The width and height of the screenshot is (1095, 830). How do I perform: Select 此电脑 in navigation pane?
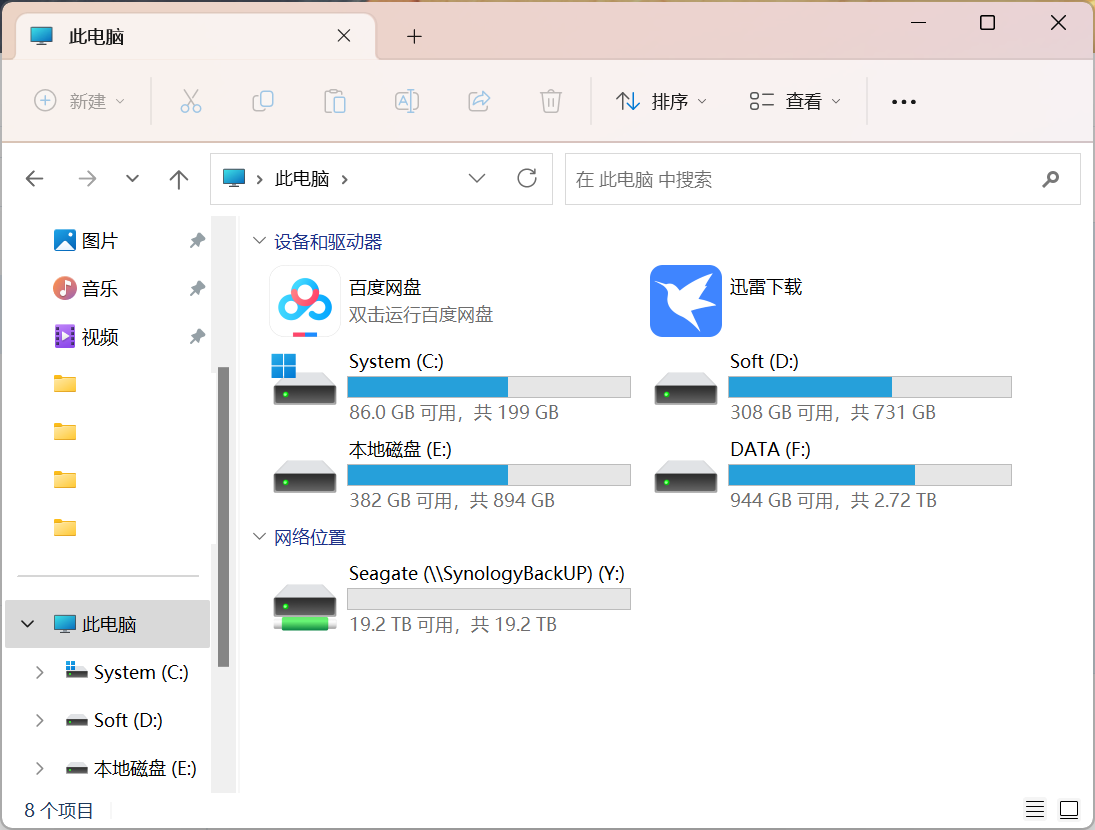(108, 623)
